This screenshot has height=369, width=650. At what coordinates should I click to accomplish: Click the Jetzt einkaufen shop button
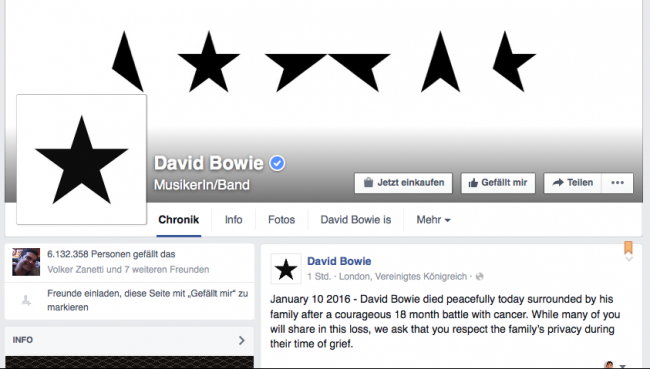pyautogui.click(x=403, y=183)
